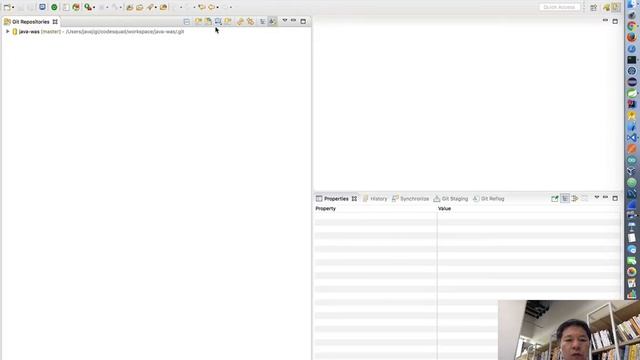Click the New wizard toolbar icon
The height and width of the screenshot is (360, 640).
(x=7, y=7)
